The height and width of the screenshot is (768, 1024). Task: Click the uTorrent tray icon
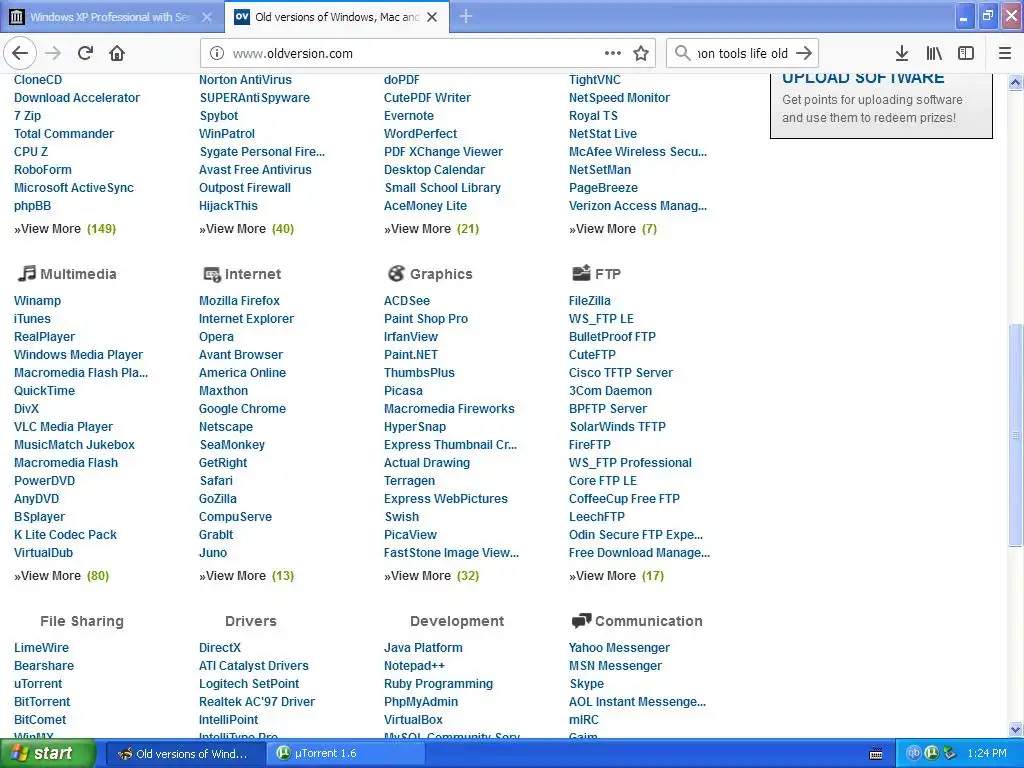pyautogui.click(x=931, y=753)
